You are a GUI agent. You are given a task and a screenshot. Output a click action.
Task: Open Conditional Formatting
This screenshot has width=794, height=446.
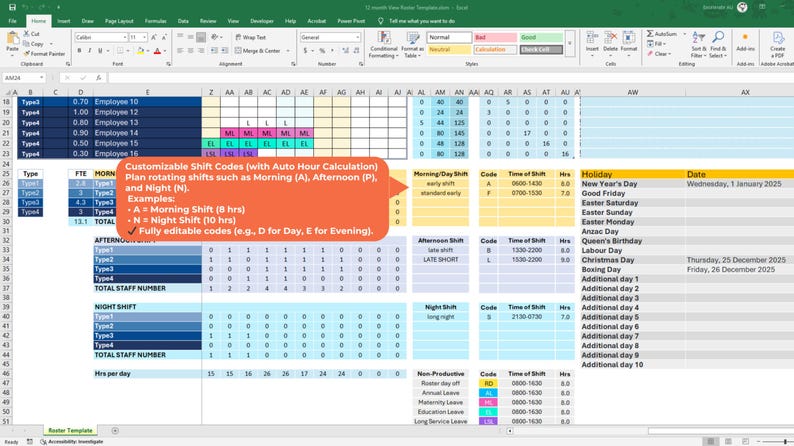coord(383,45)
